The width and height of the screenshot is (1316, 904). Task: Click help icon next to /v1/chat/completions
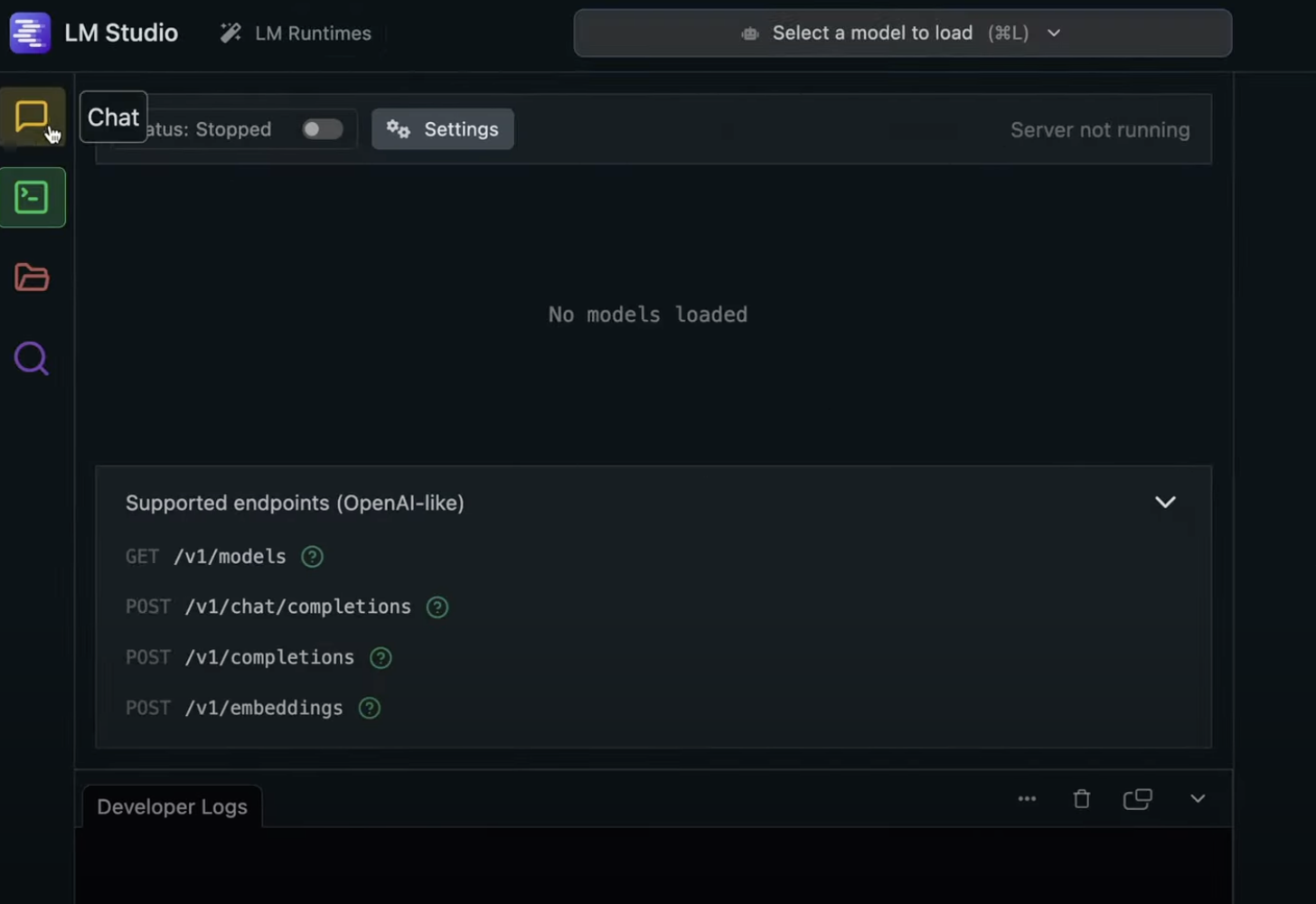[437, 607]
